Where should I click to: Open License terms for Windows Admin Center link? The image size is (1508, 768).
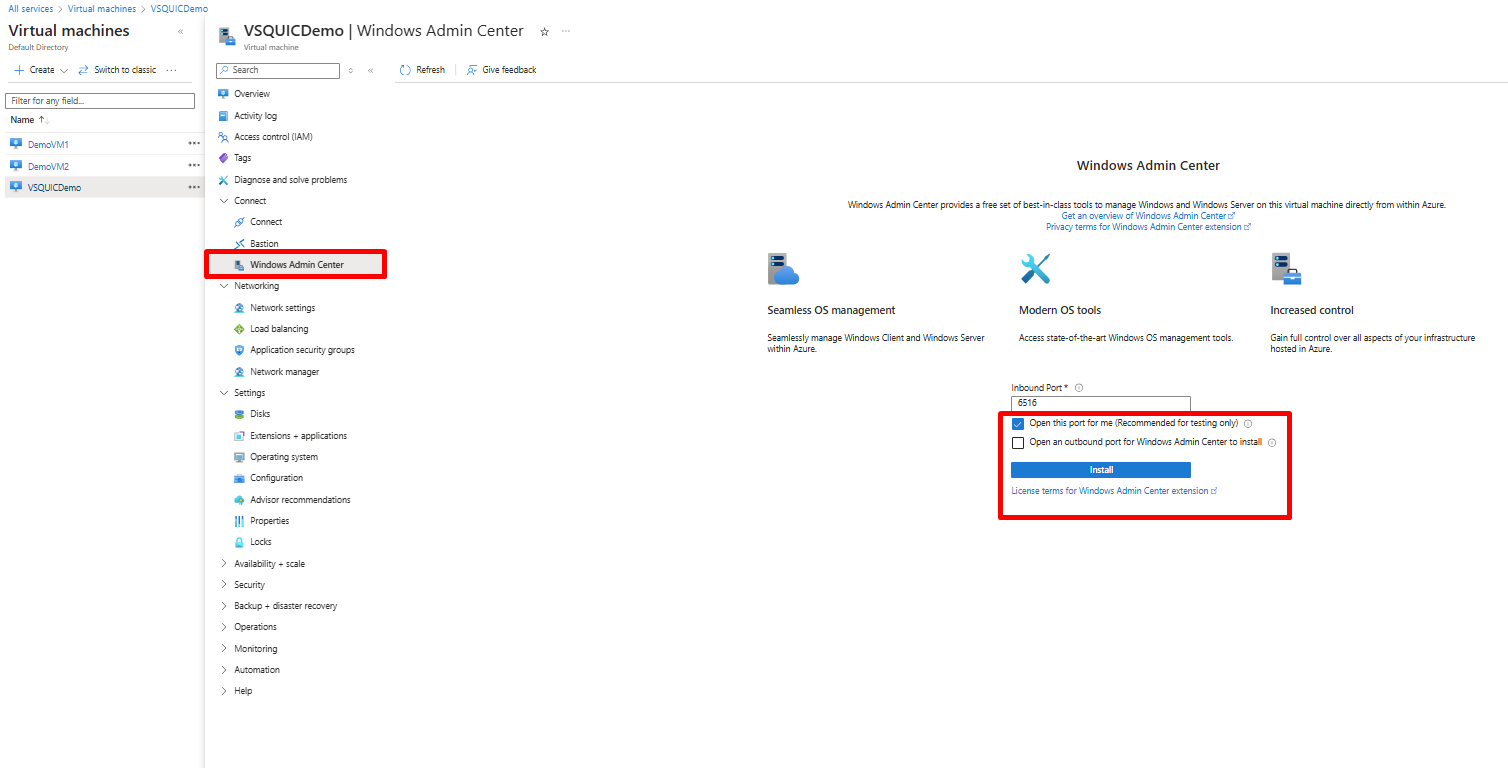(1114, 491)
